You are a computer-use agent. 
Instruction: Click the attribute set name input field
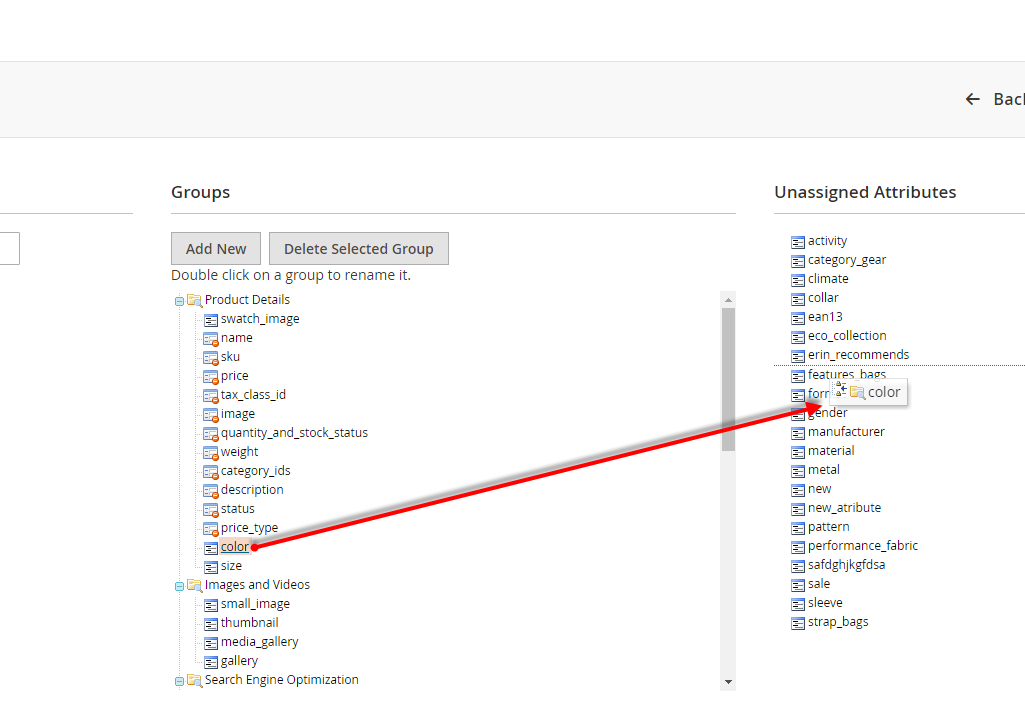click(x=9, y=248)
